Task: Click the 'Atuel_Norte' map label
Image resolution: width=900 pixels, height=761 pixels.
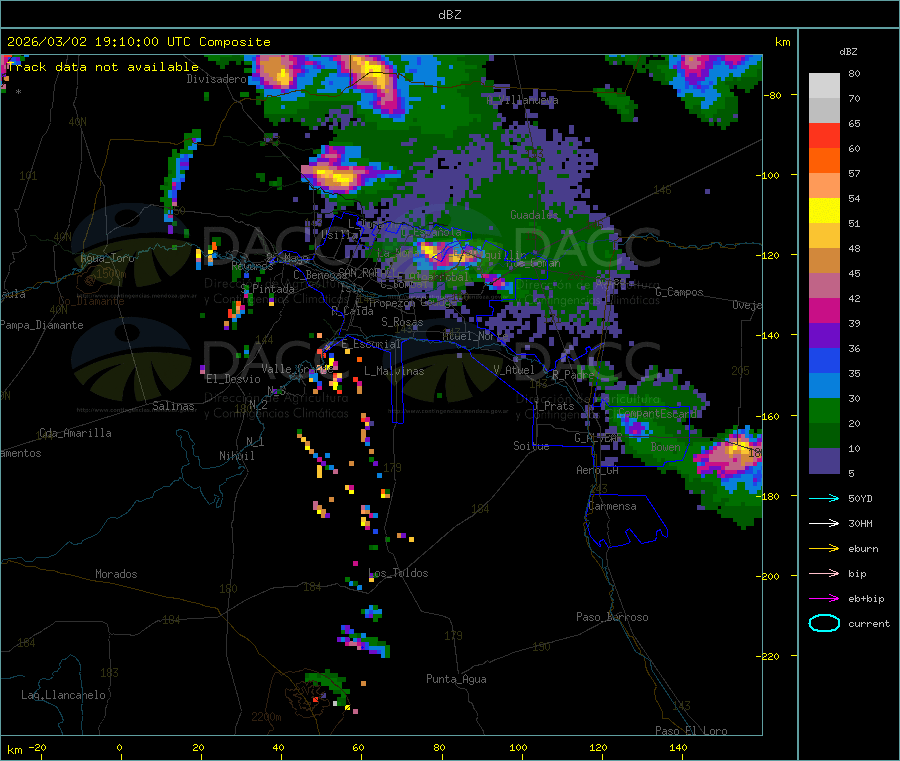Action: pos(475,336)
